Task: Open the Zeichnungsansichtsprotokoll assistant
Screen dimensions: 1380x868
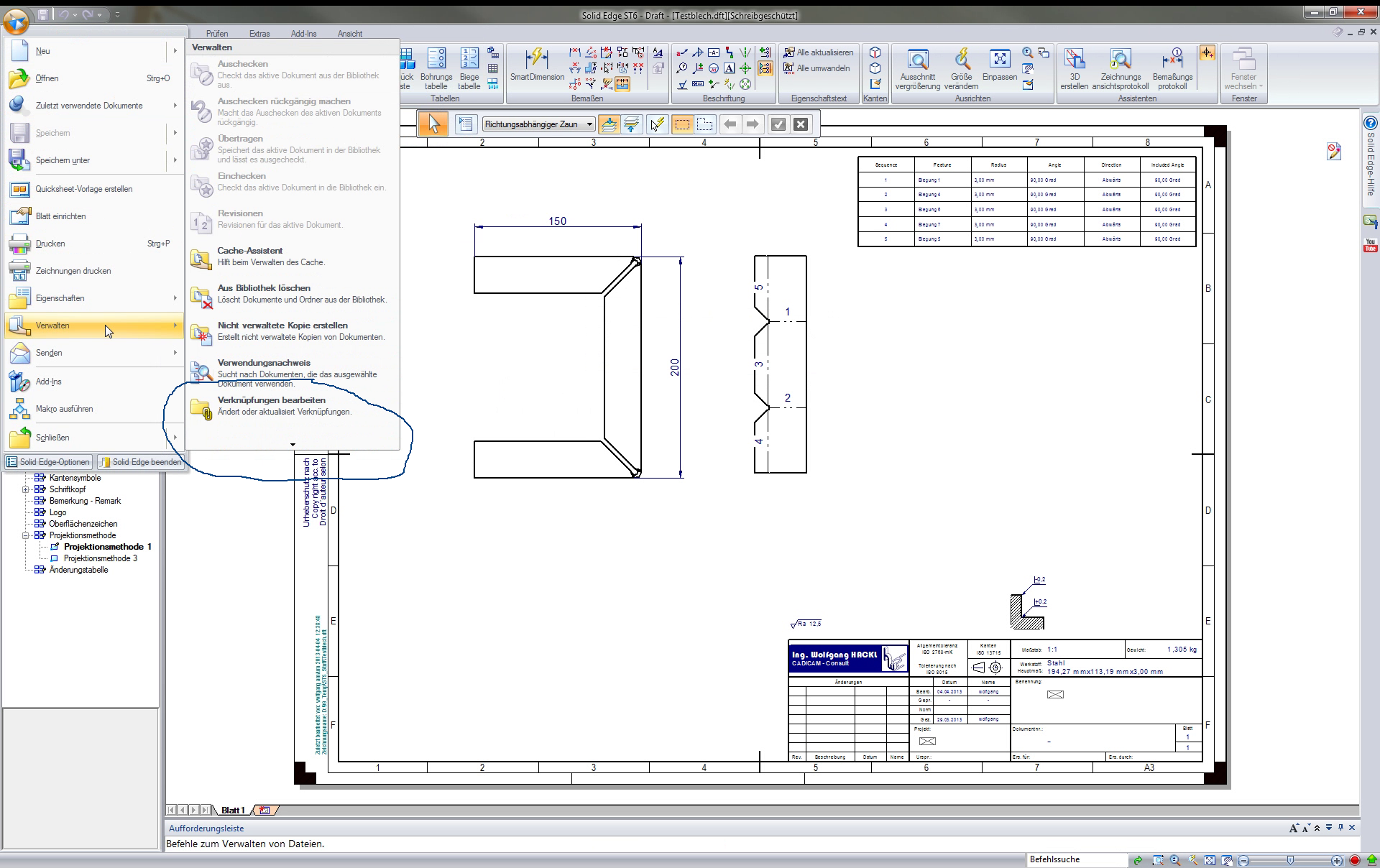Action: pos(1121,69)
